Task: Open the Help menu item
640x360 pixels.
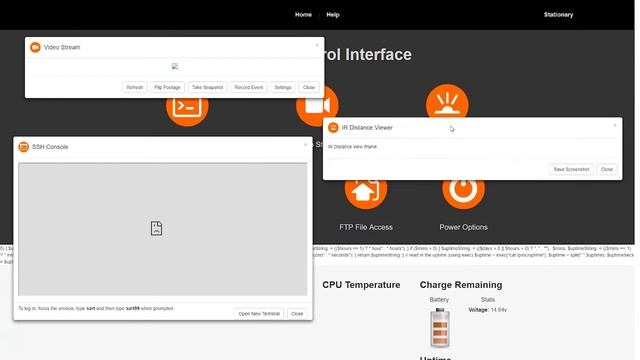Action: click(x=333, y=15)
